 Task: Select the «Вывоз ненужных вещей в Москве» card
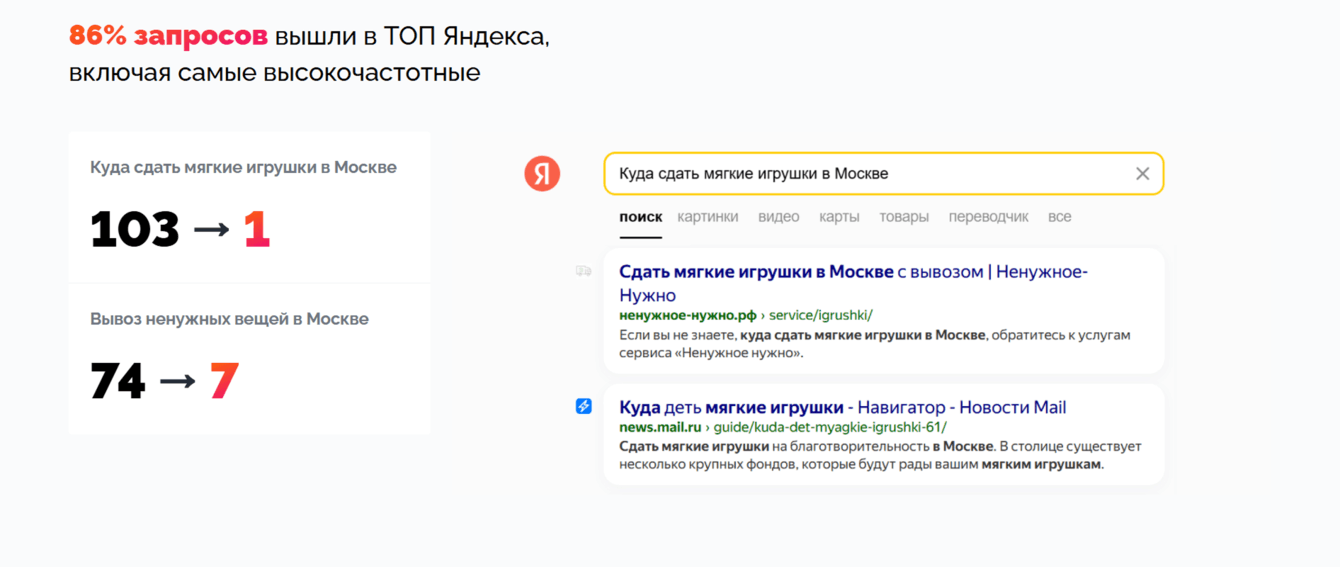click(249, 358)
